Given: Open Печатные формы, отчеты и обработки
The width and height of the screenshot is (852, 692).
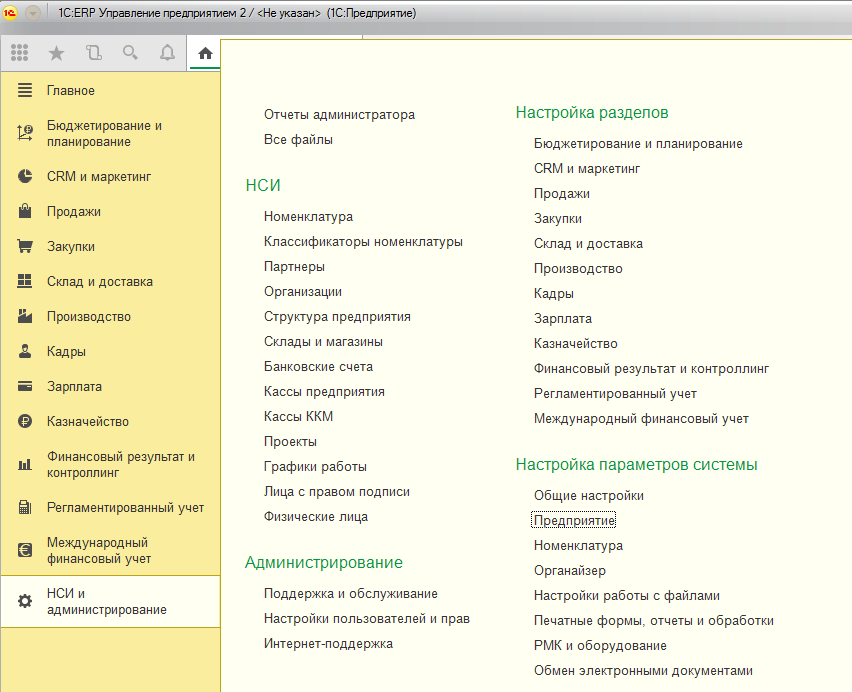Looking at the screenshot, I should pos(654,621).
